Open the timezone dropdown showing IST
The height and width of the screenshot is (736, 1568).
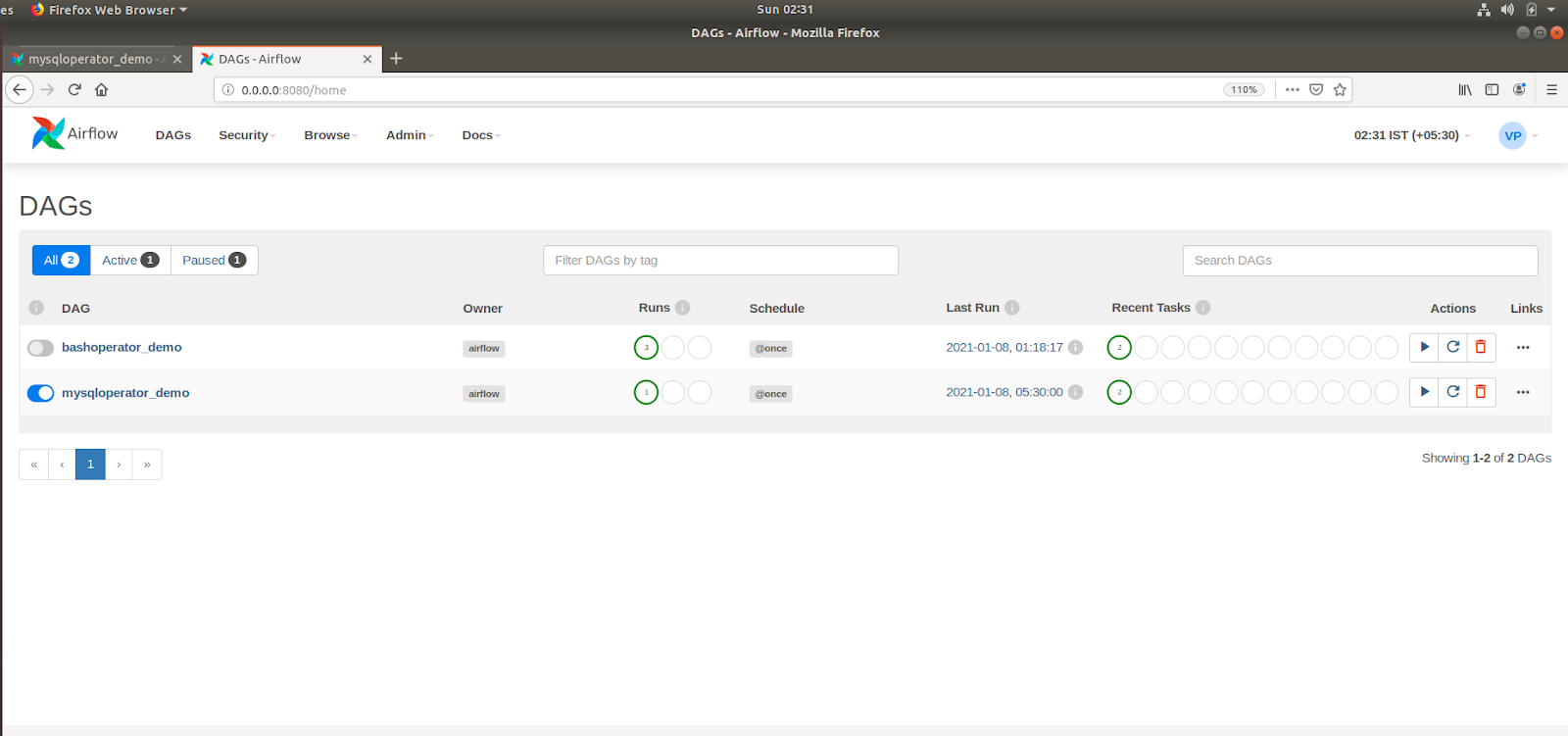[1411, 135]
